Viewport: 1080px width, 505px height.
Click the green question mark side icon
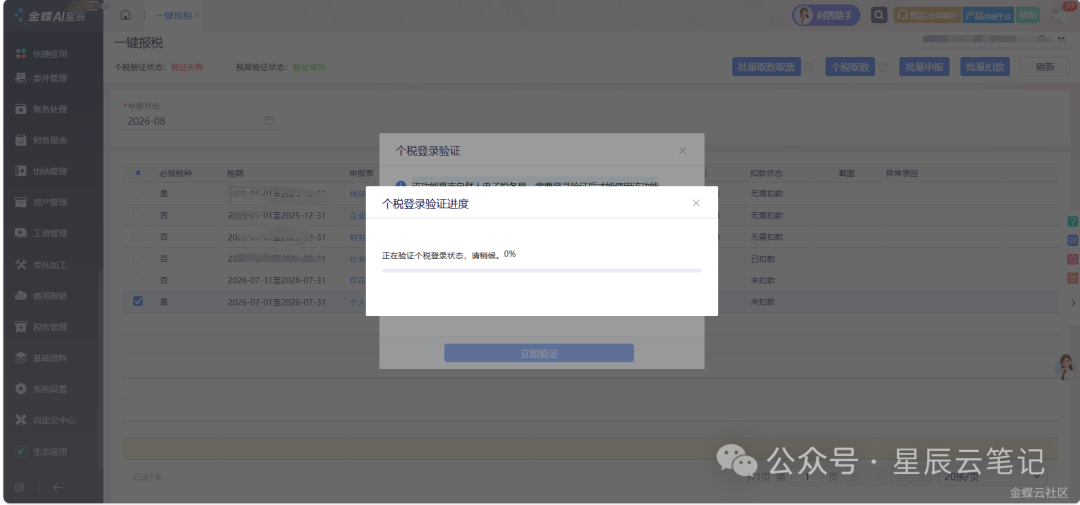click(1072, 221)
